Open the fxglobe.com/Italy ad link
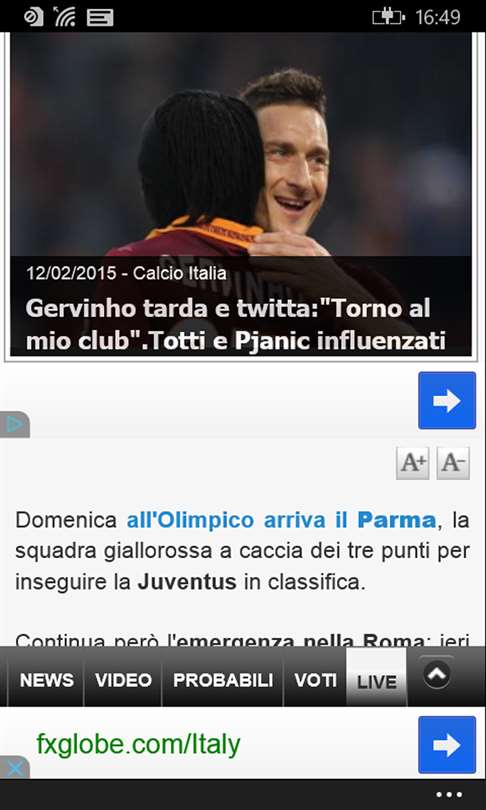The height and width of the screenshot is (810, 486). tap(138, 744)
